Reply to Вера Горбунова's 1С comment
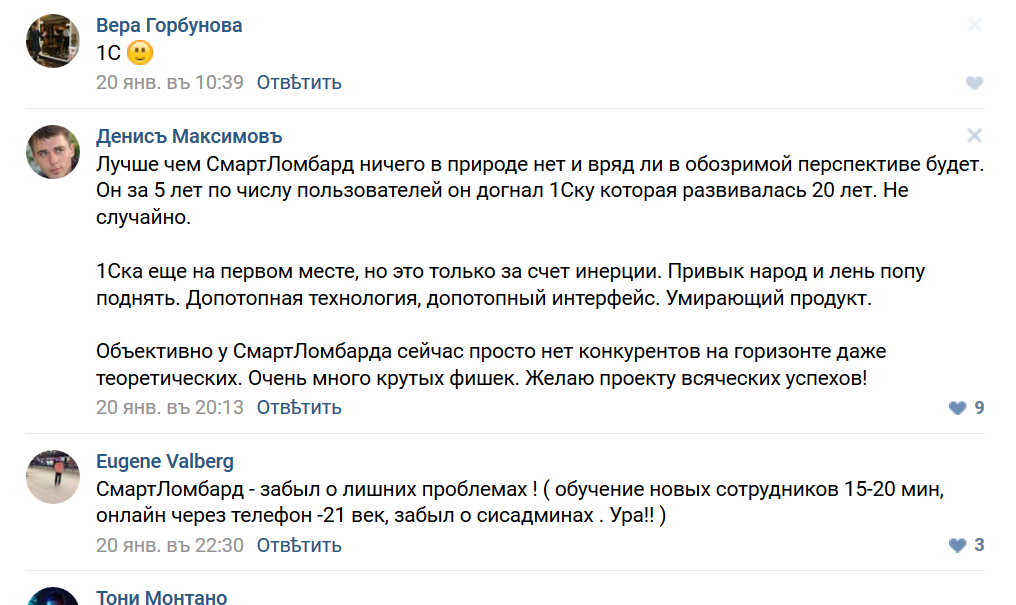Viewport: 1016px width, 605px height. pyautogui.click(x=299, y=83)
